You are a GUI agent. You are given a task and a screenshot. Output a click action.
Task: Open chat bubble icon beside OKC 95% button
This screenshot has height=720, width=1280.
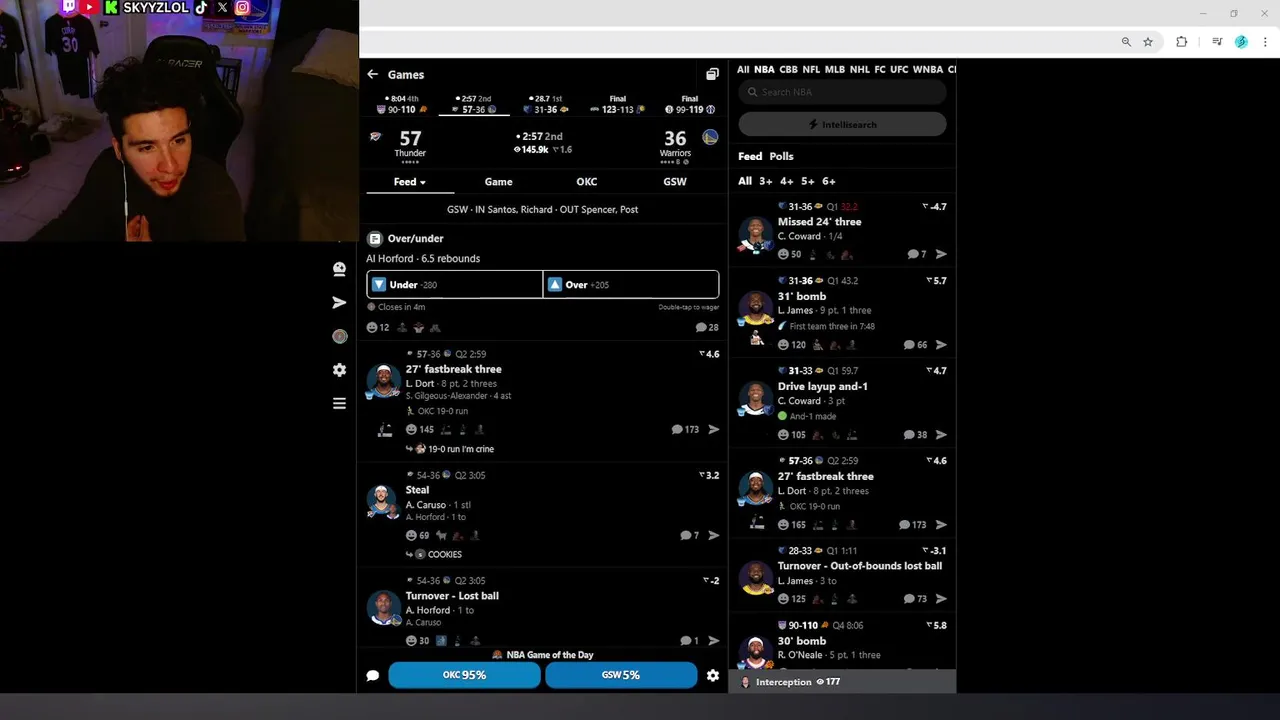pos(373,675)
